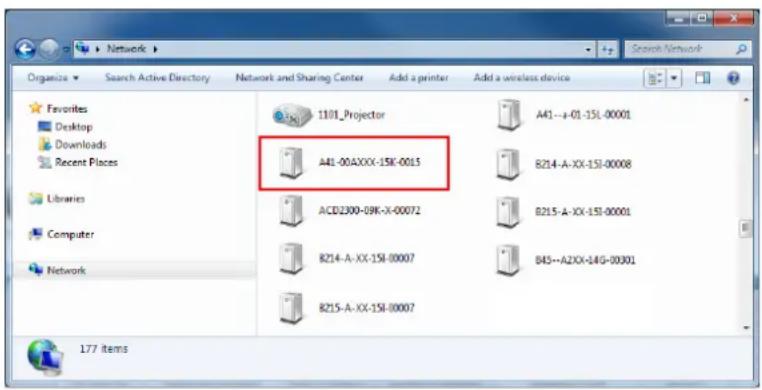Click the search magnifier icon
762x390 pixels.
[741, 49]
